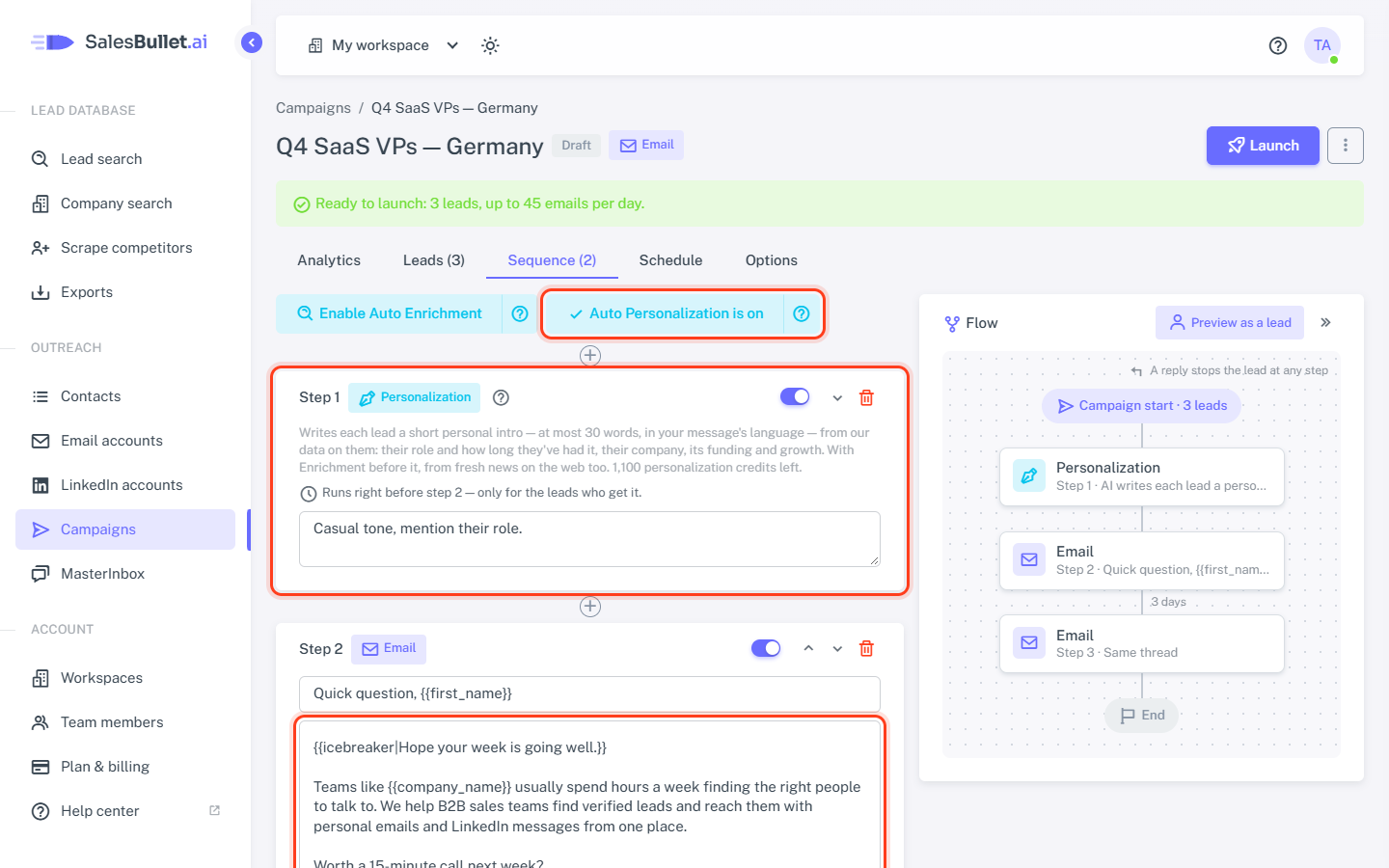Screen dimensions: 1389x868
Task: Open help icon beside Enable Auto Enrichment
Action: point(520,313)
